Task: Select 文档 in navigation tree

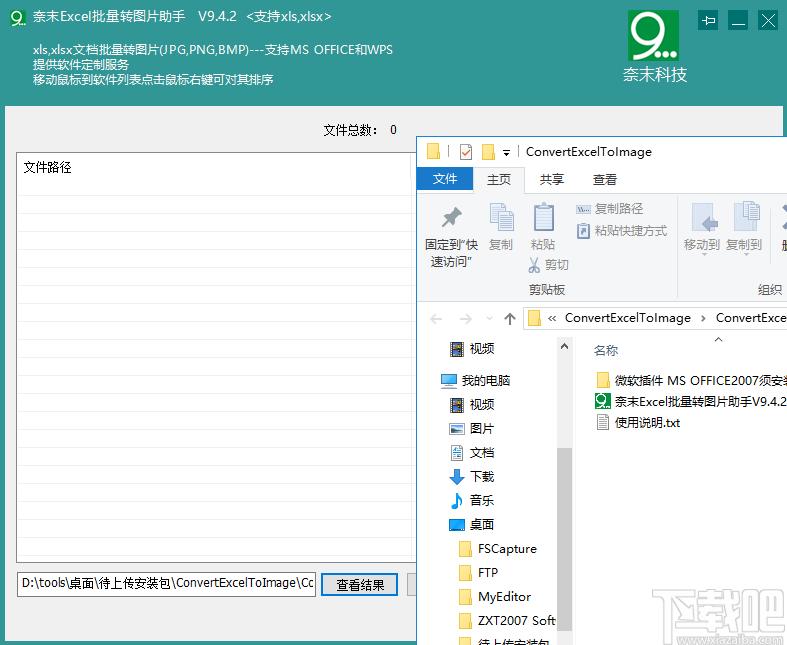Action: click(x=472, y=453)
